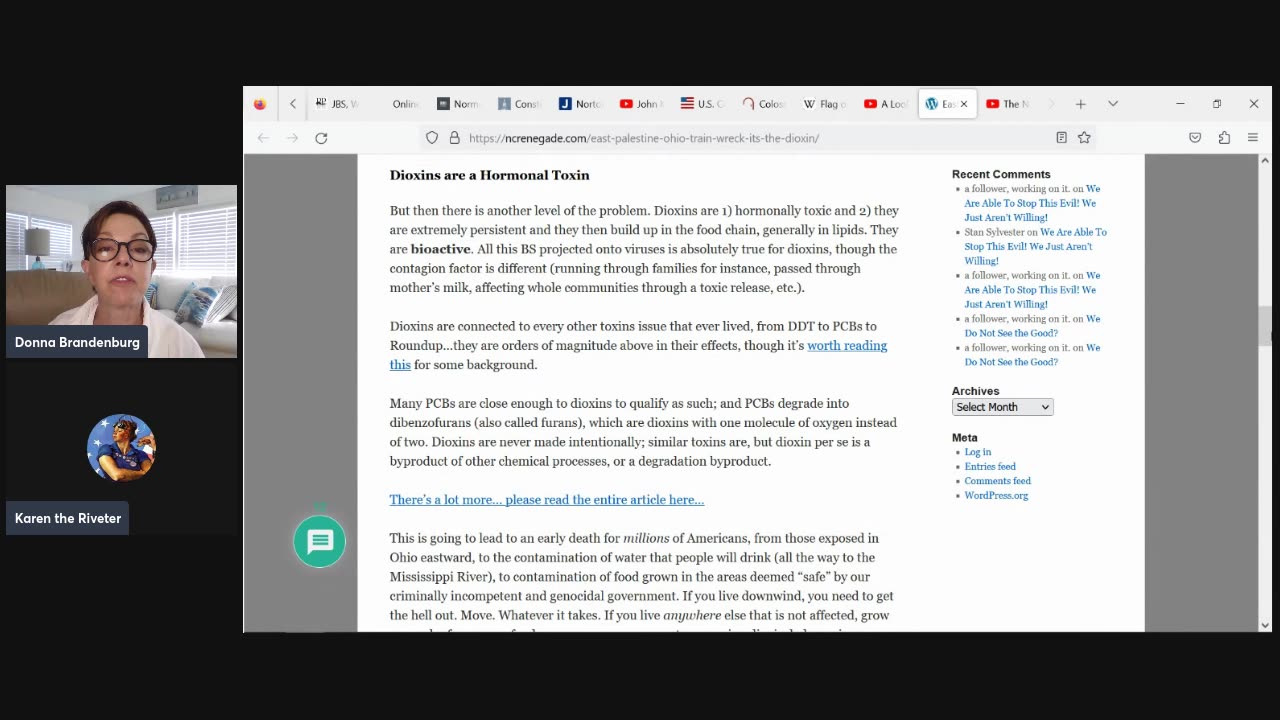Click the 'Archives' sidebar heading
This screenshot has height=720, width=1280.
[x=975, y=391]
